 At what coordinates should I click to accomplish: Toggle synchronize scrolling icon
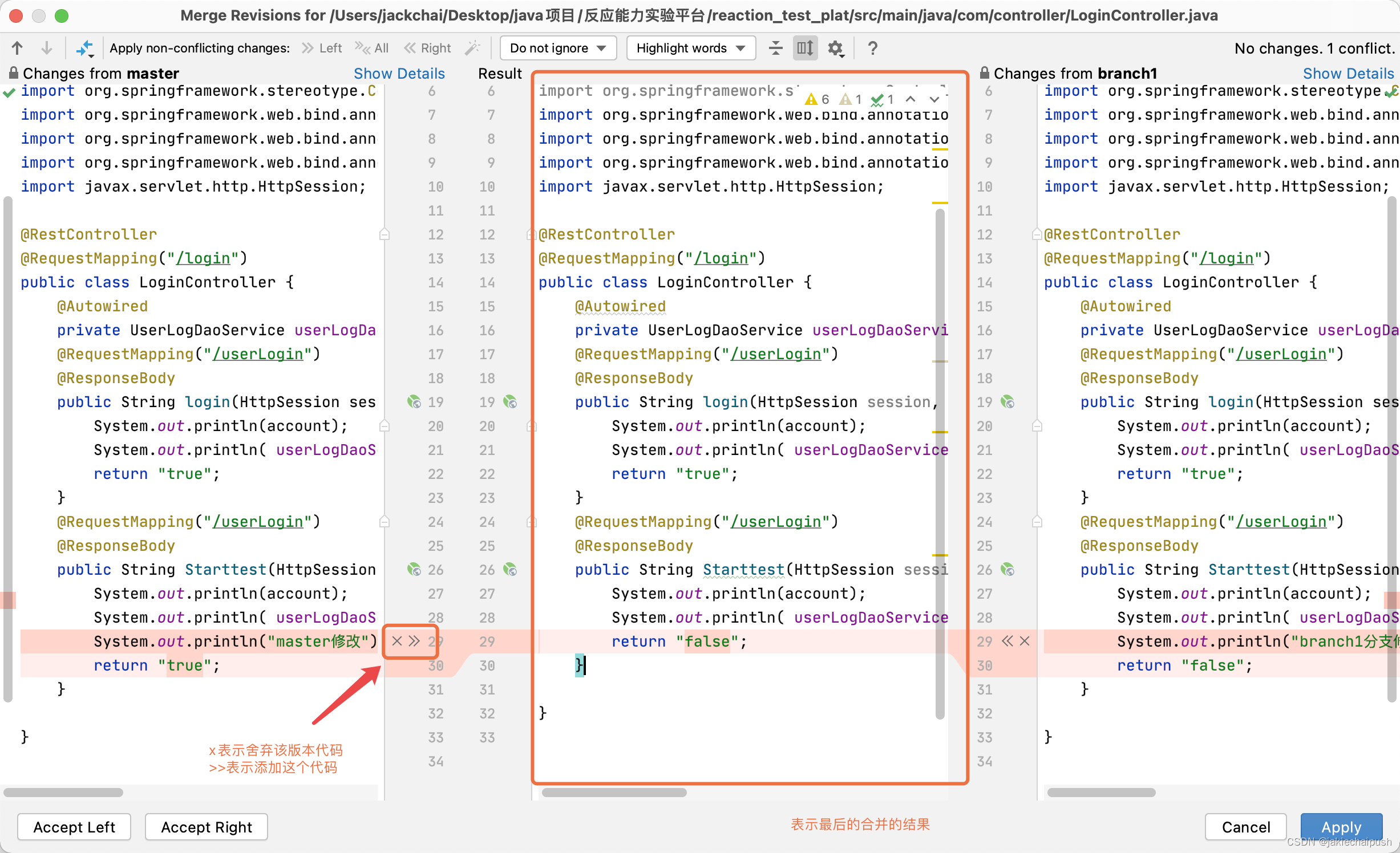click(x=805, y=48)
